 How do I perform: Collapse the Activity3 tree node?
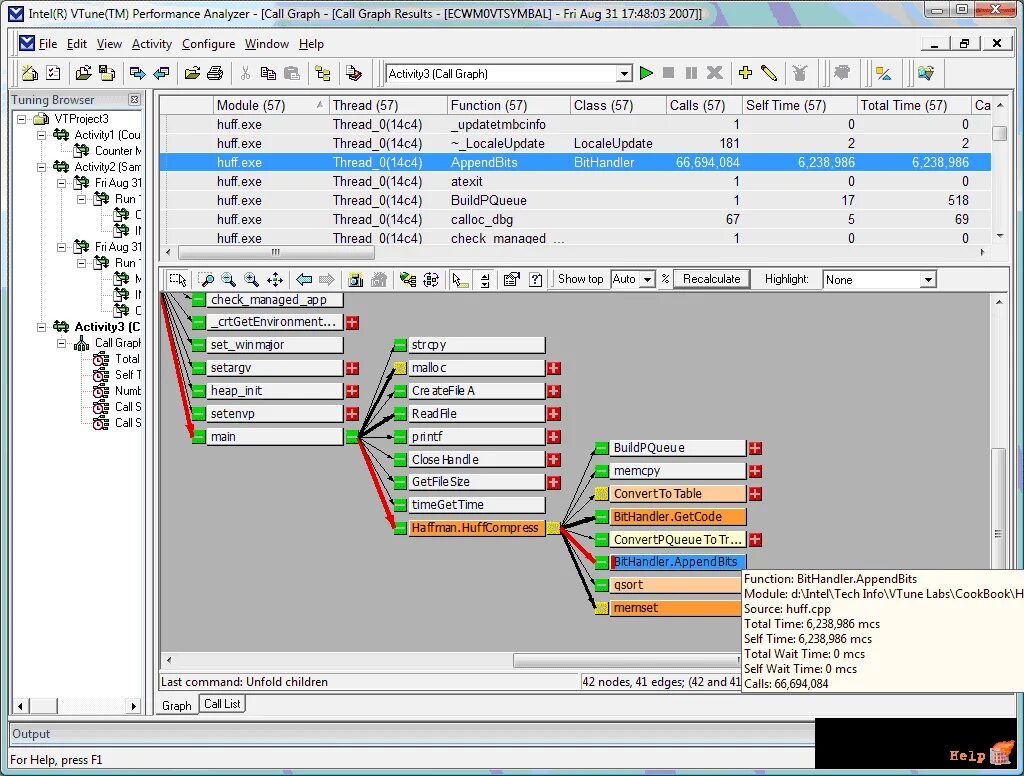click(x=41, y=327)
